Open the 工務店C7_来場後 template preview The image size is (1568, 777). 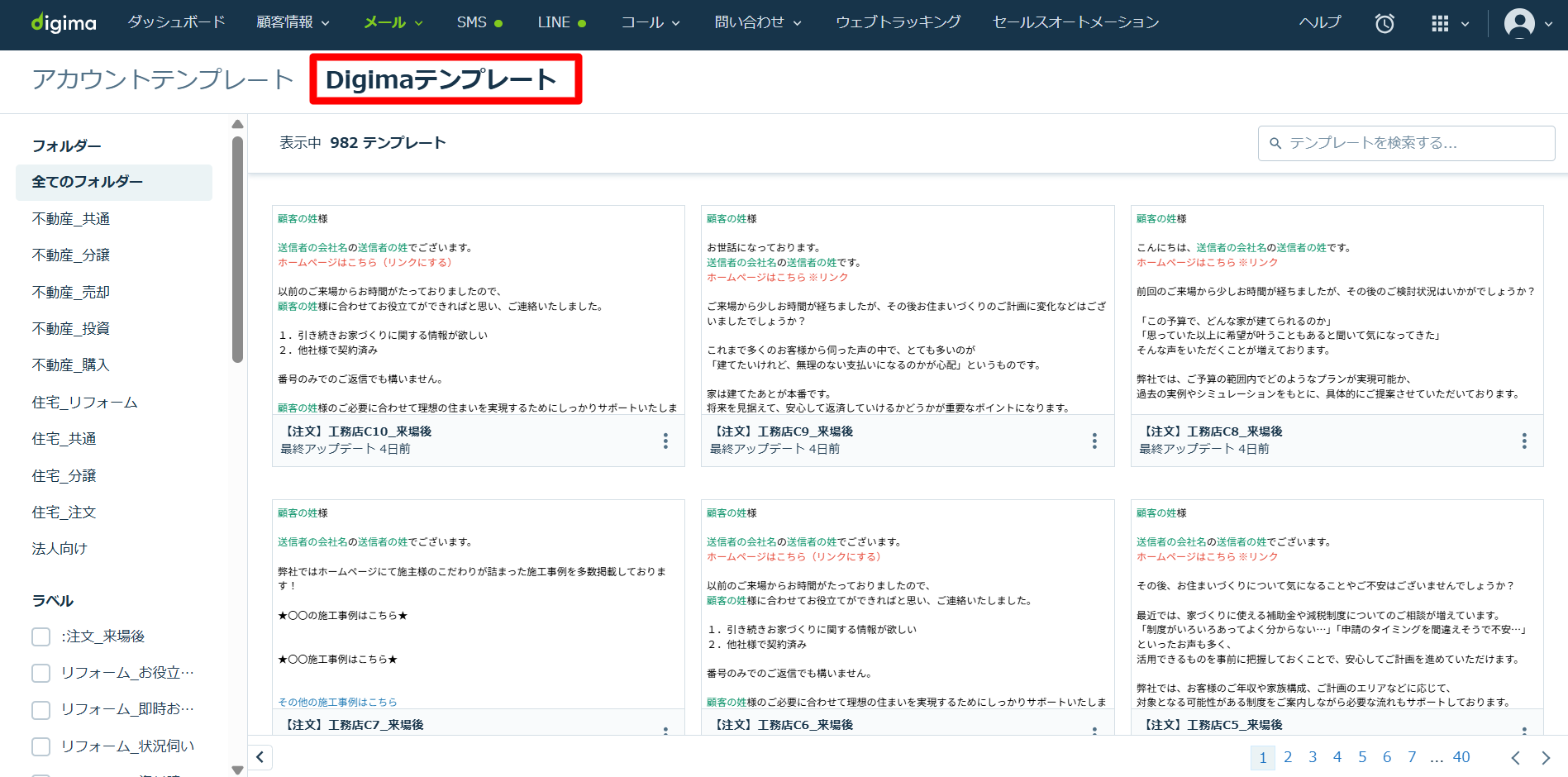[479, 604]
